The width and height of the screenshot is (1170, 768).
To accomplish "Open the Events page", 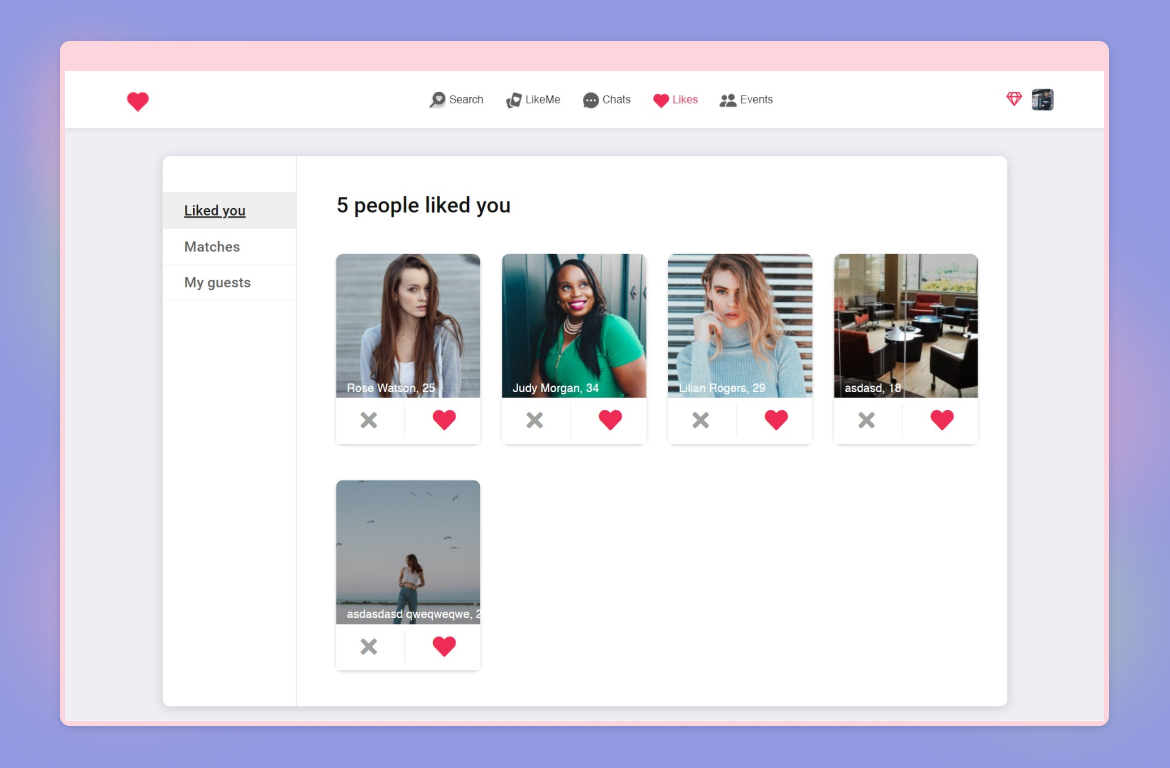I will tap(746, 100).
